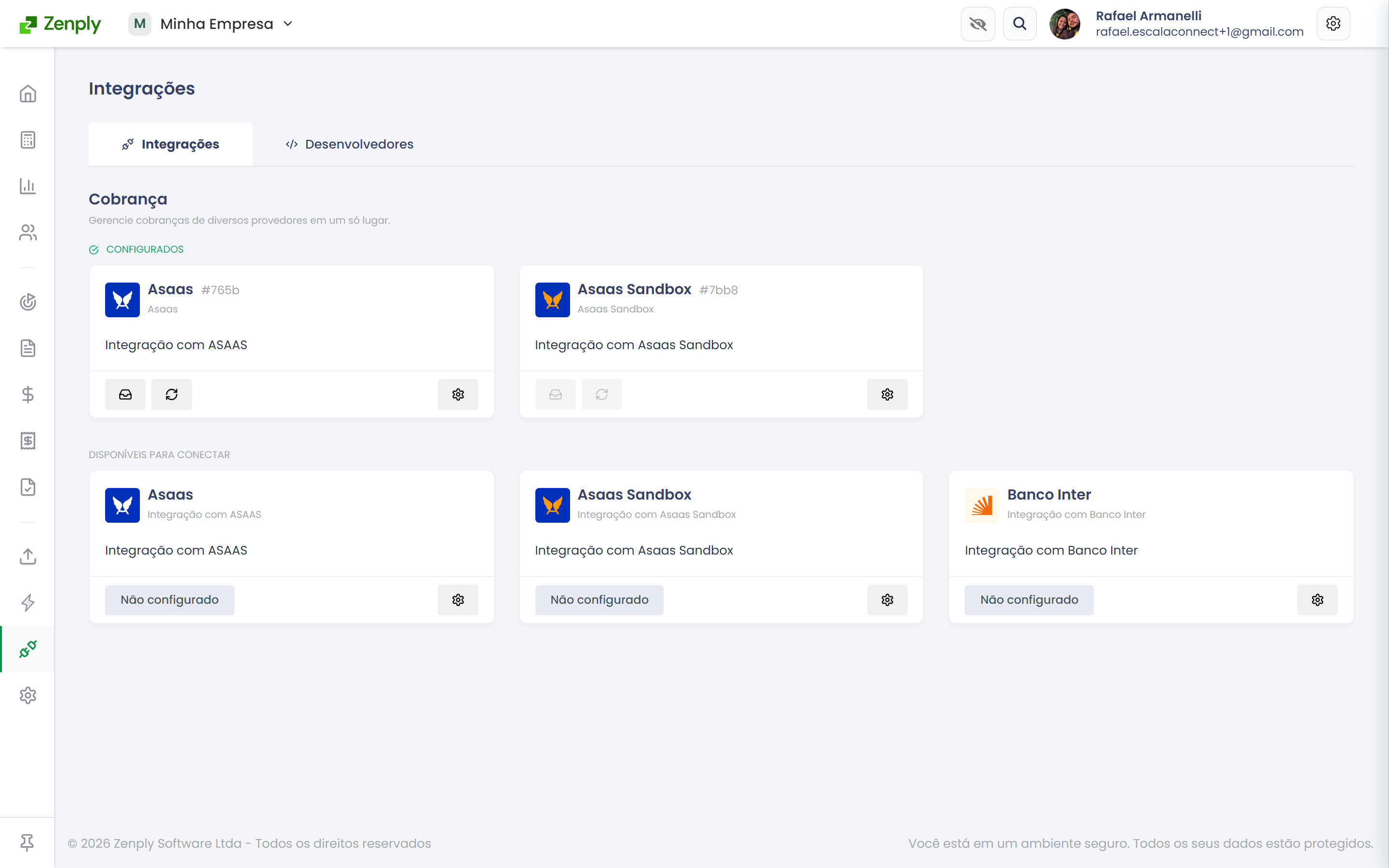Image resolution: width=1389 pixels, height=868 pixels.
Task: Open the calculator icon in the sidebar
Action: (x=27, y=139)
